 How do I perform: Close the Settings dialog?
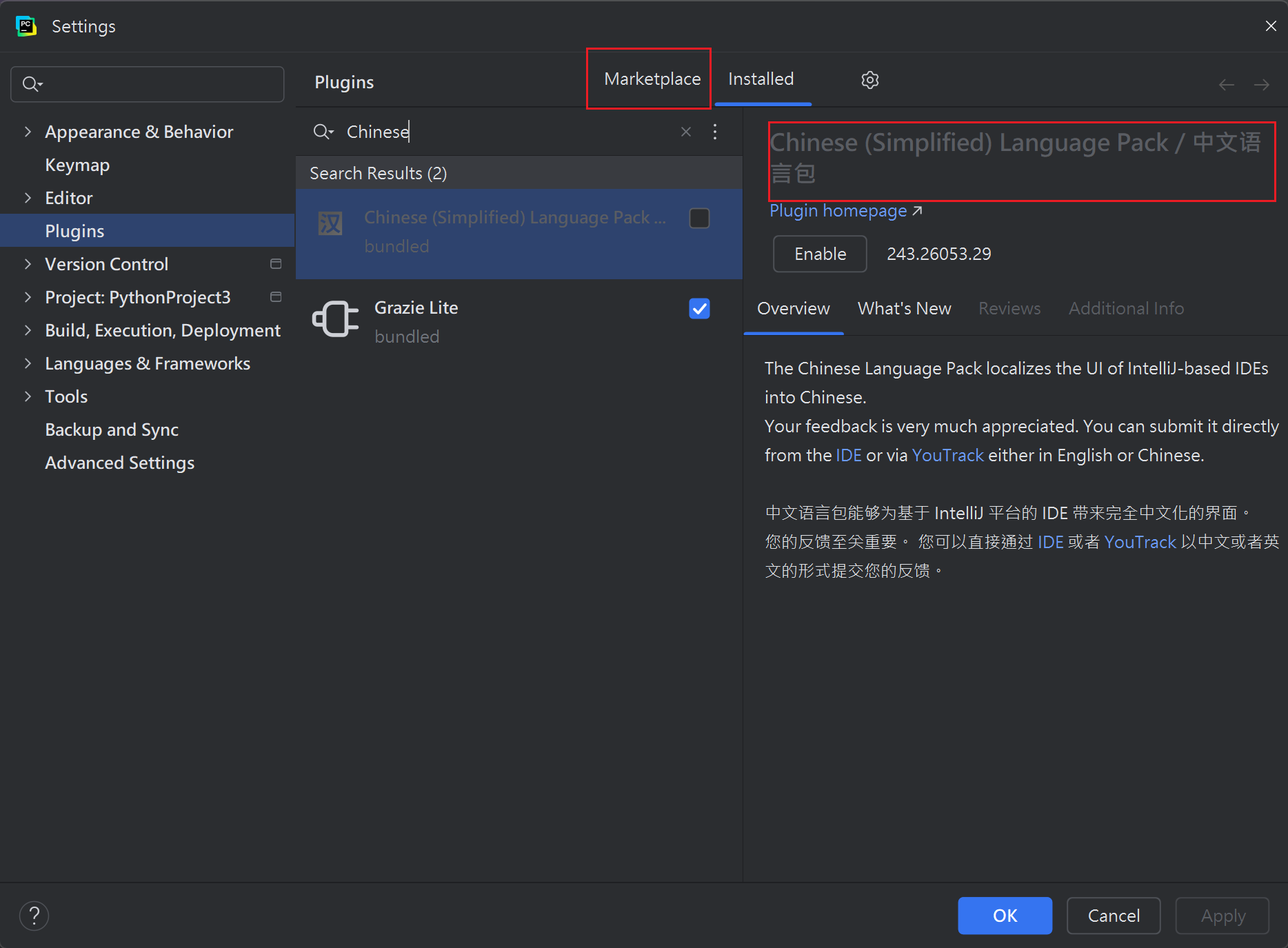[x=1271, y=26]
